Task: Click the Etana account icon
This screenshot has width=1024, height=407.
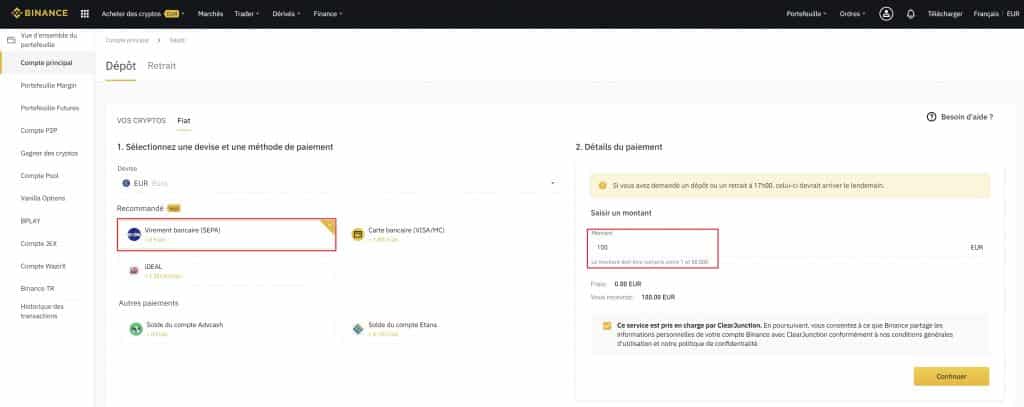Action: point(357,329)
